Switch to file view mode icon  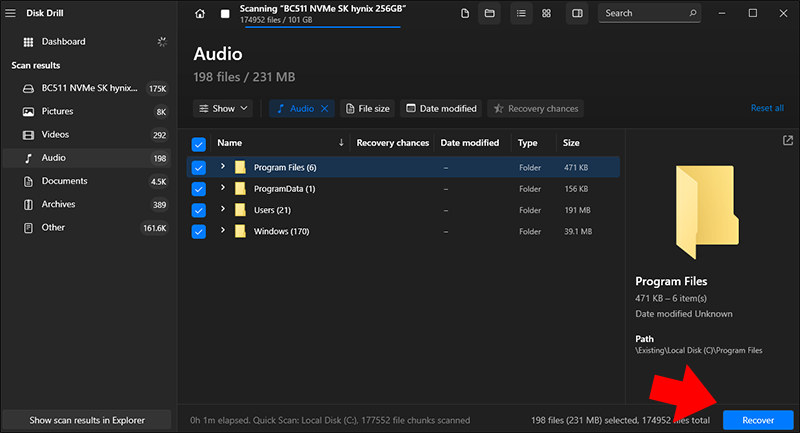(465, 14)
